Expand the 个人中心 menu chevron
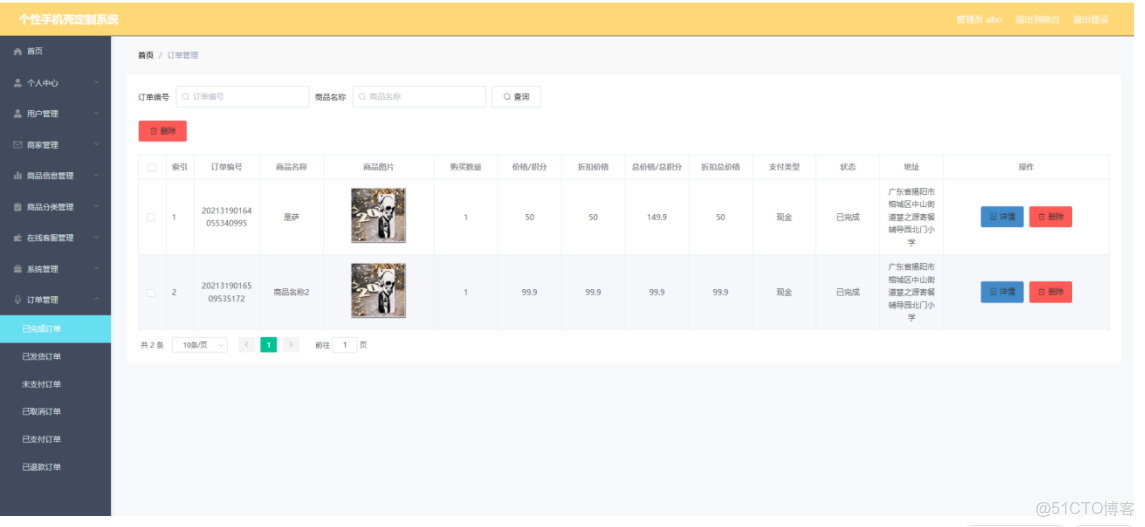1145x527 pixels. tap(96, 82)
